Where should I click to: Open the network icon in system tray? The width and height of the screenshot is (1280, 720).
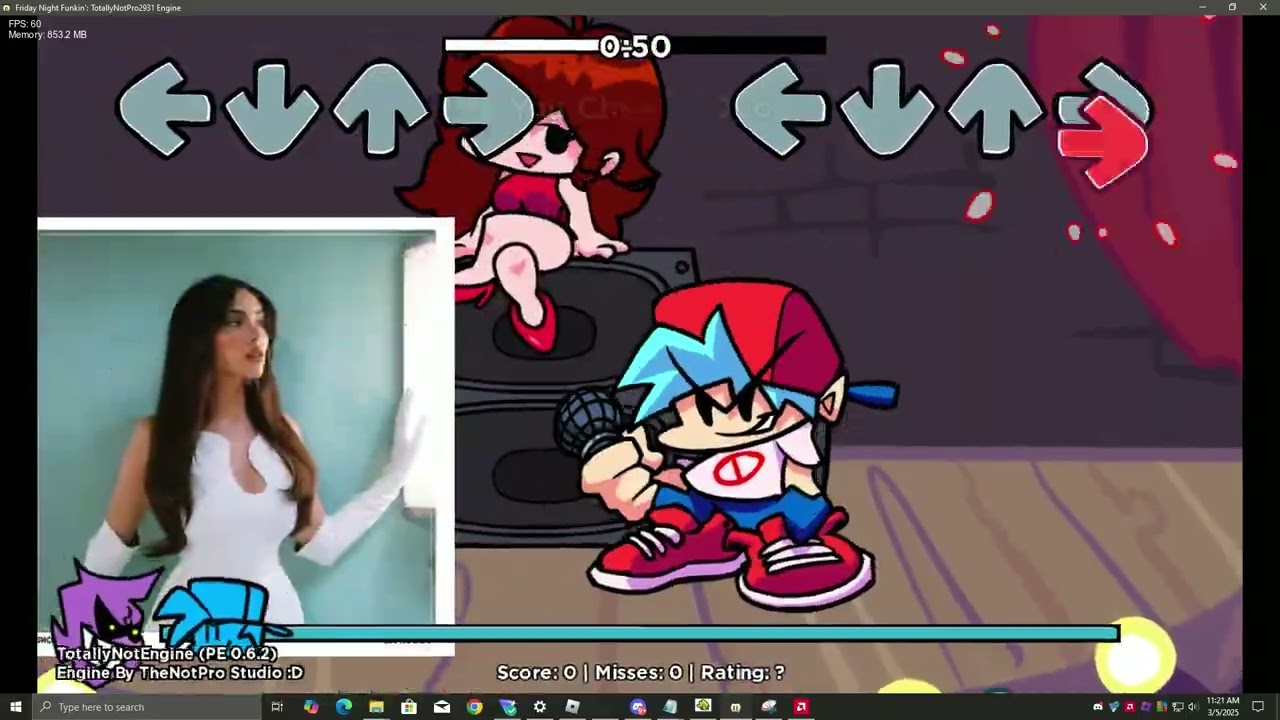tap(1177, 707)
